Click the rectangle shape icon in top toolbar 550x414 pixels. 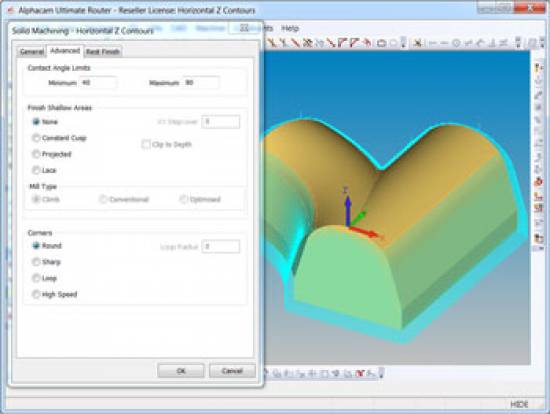coord(382,43)
